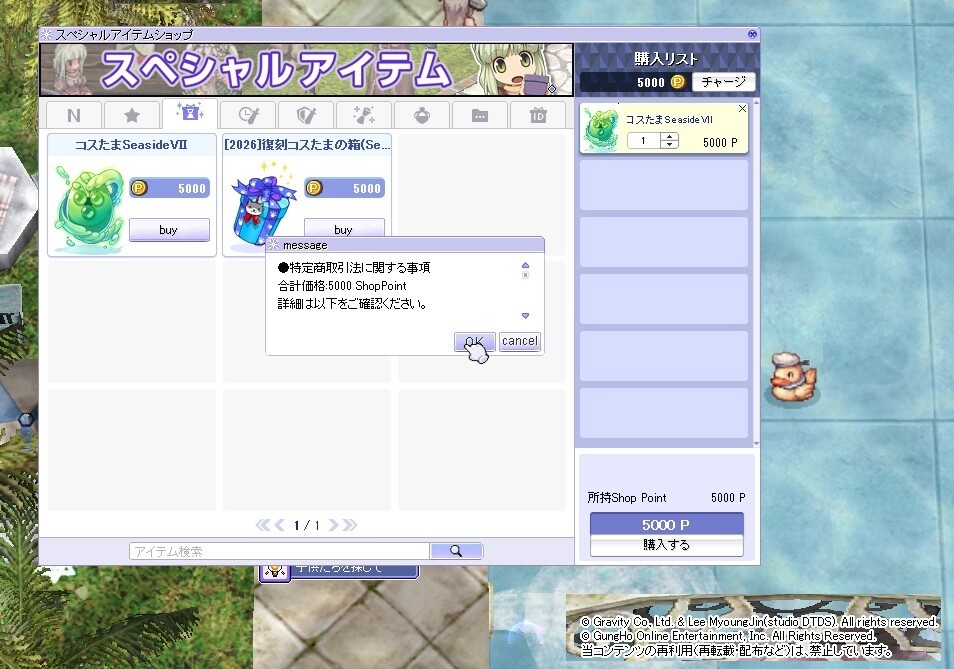954x669 pixels.
Task: Open the star favorites tab
Action: tap(131, 115)
